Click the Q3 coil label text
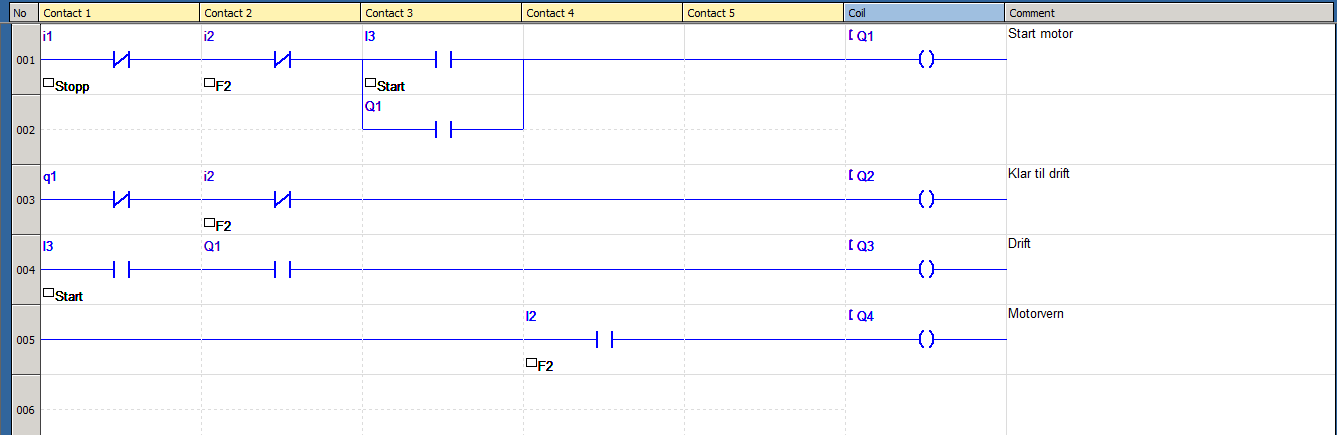 coord(865,246)
